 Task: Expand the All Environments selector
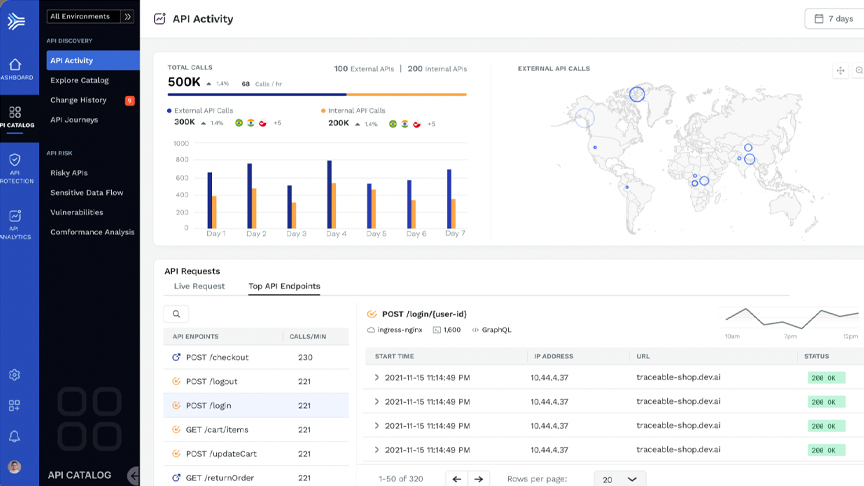point(90,17)
